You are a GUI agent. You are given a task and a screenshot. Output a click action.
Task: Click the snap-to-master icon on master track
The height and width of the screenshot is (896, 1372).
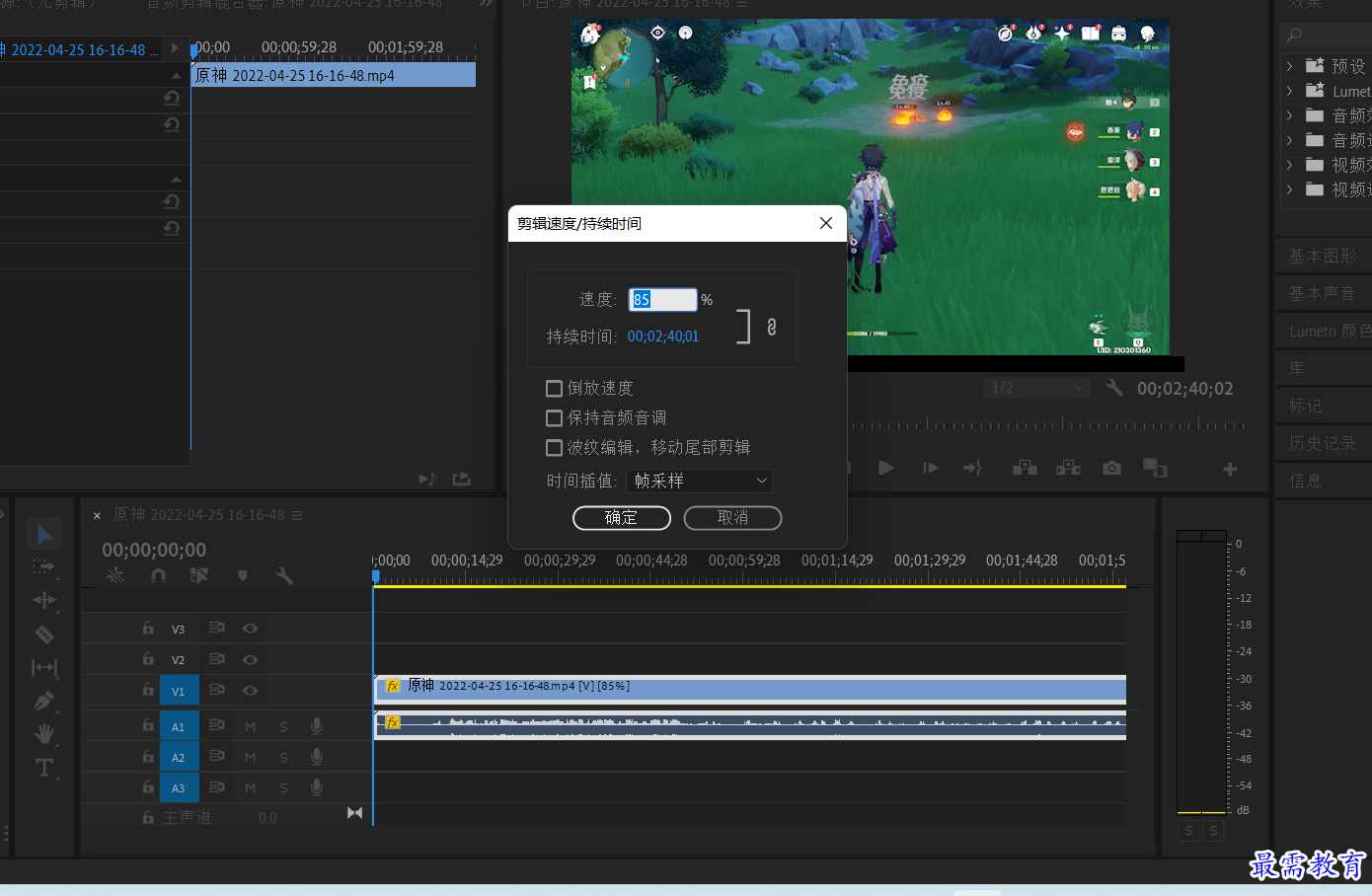point(354,813)
